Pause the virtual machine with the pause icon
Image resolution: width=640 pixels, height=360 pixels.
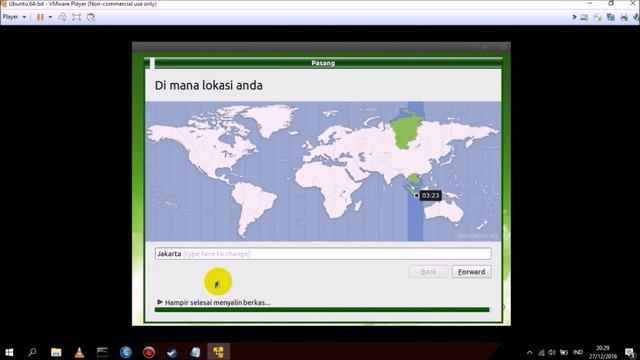[x=40, y=17]
